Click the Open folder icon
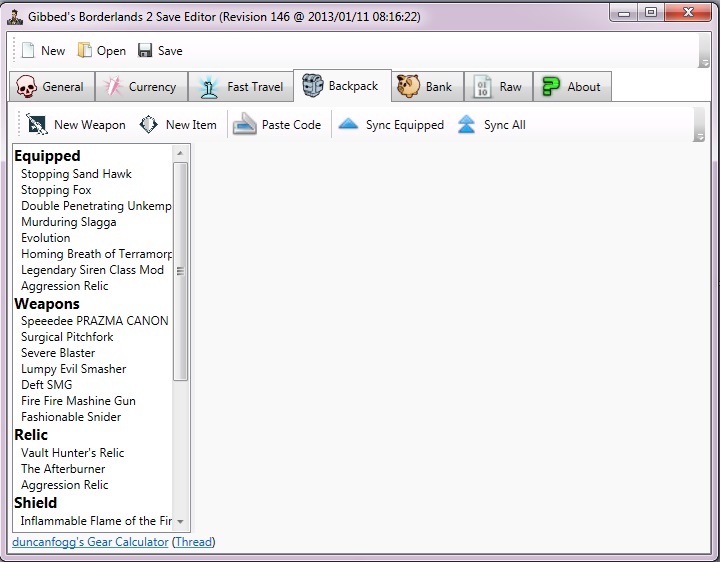This screenshot has height=562, width=721. click(x=84, y=51)
